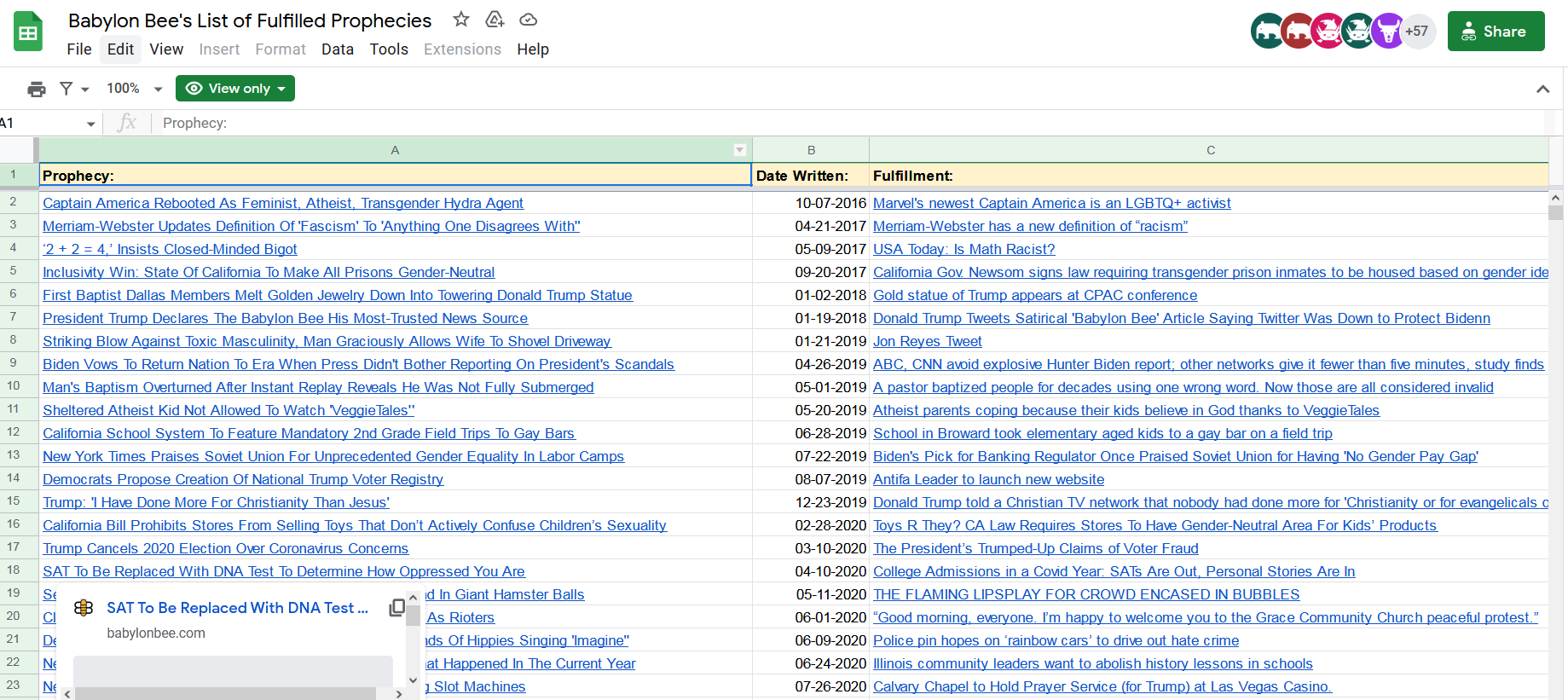The height and width of the screenshot is (700, 1568).
Task: Click the filter views funnel icon
Action: pos(66,89)
